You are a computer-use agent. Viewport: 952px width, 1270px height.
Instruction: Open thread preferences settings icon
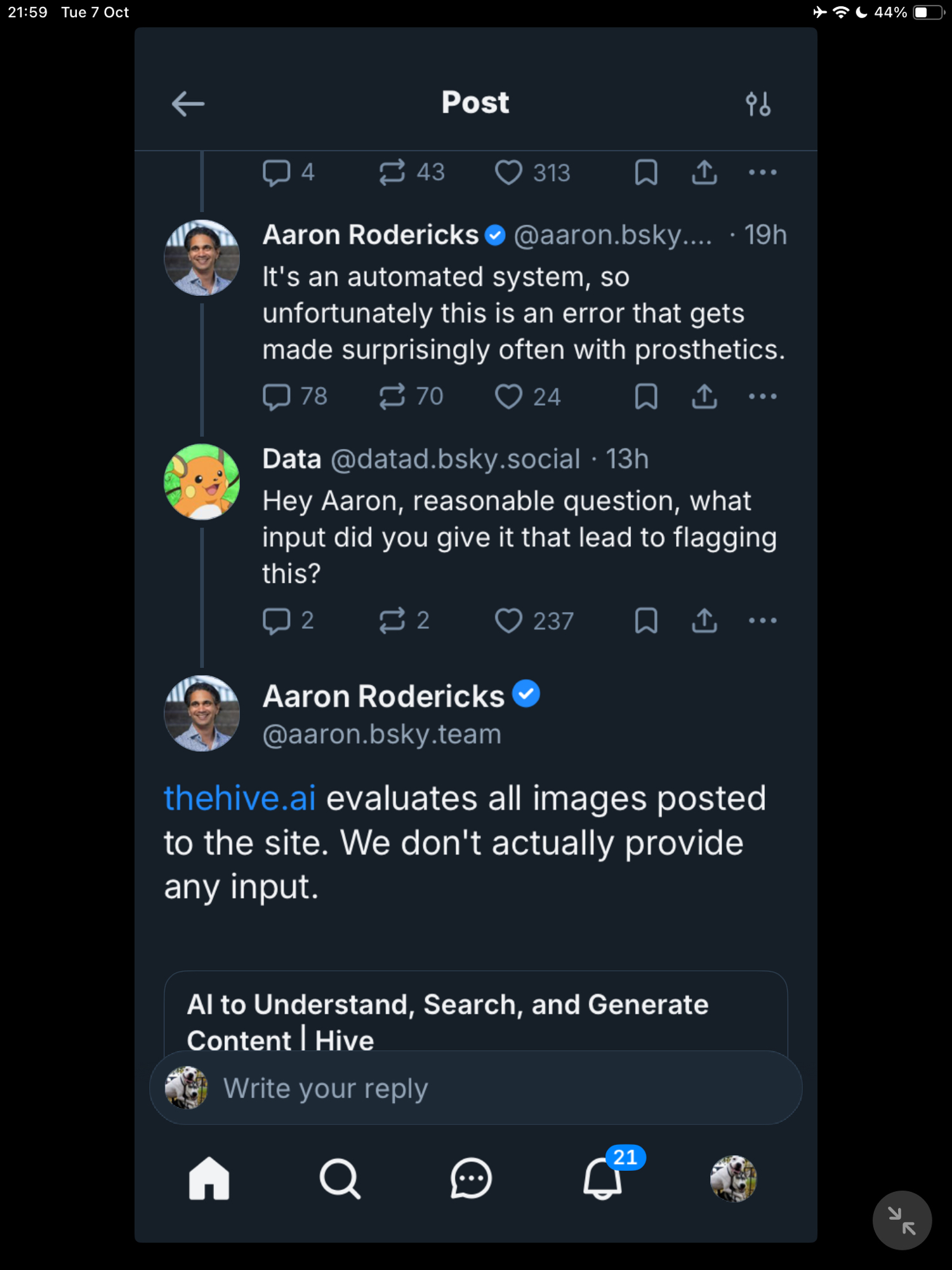point(758,104)
